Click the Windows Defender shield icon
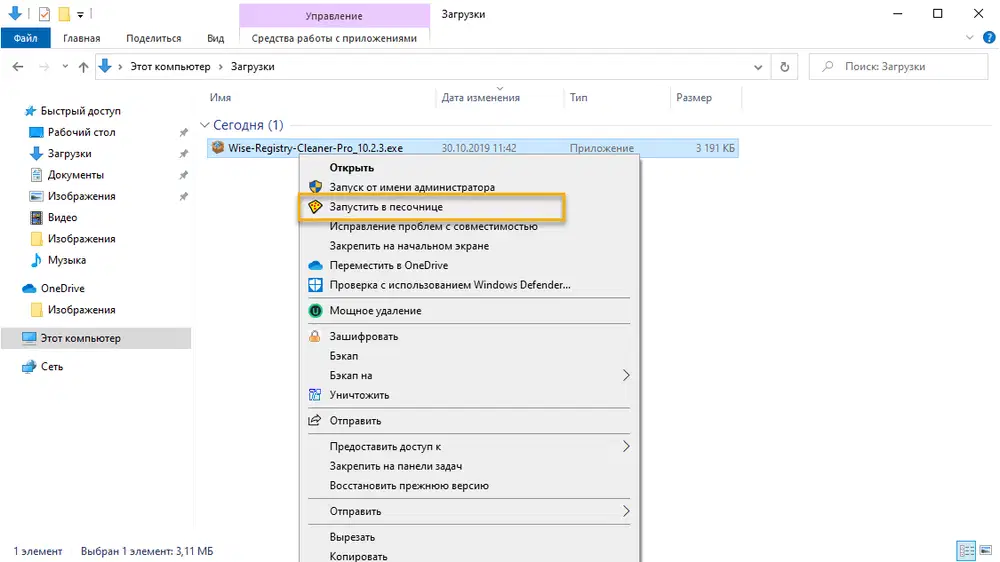Image resolution: width=1000 pixels, height=562 pixels. tap(315, 285)
